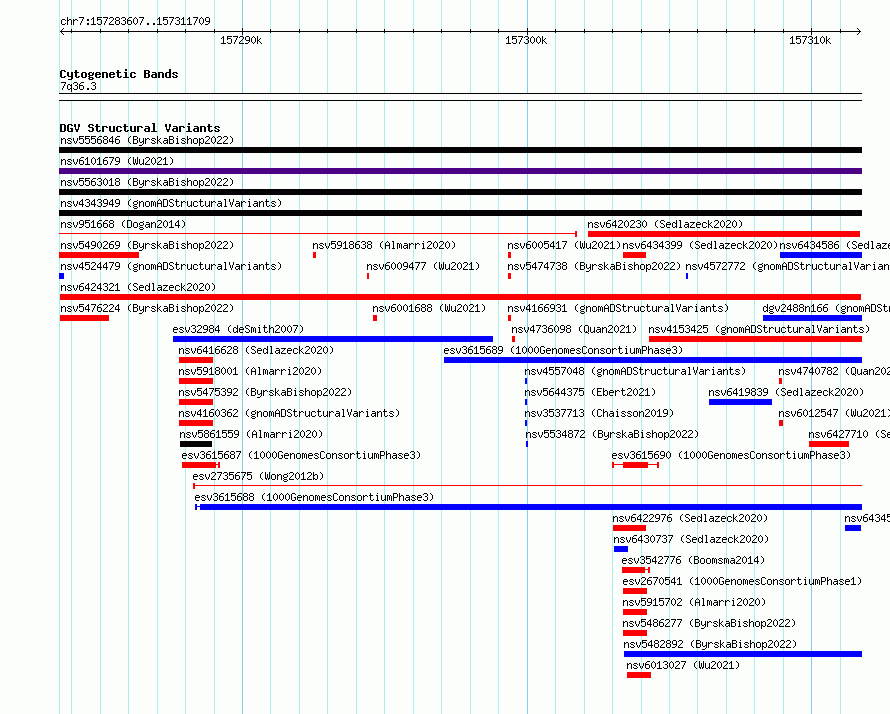Open nsv4736098 (Quan2021) label
The height and width of the screenshot is (714, 890).
574,329
